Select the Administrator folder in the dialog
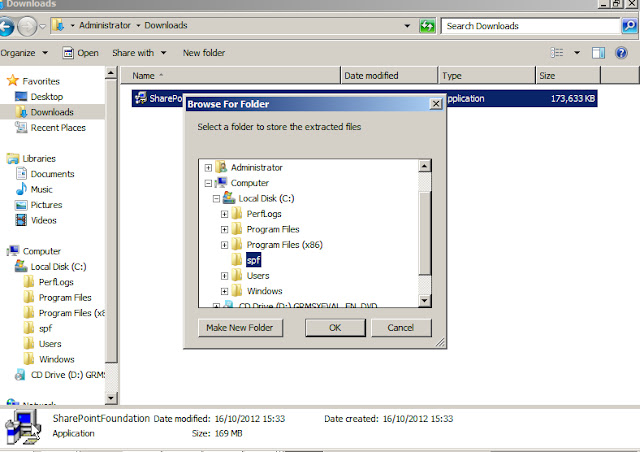Image resolution: width=640 pixels, height=452 pixels. 256,167
